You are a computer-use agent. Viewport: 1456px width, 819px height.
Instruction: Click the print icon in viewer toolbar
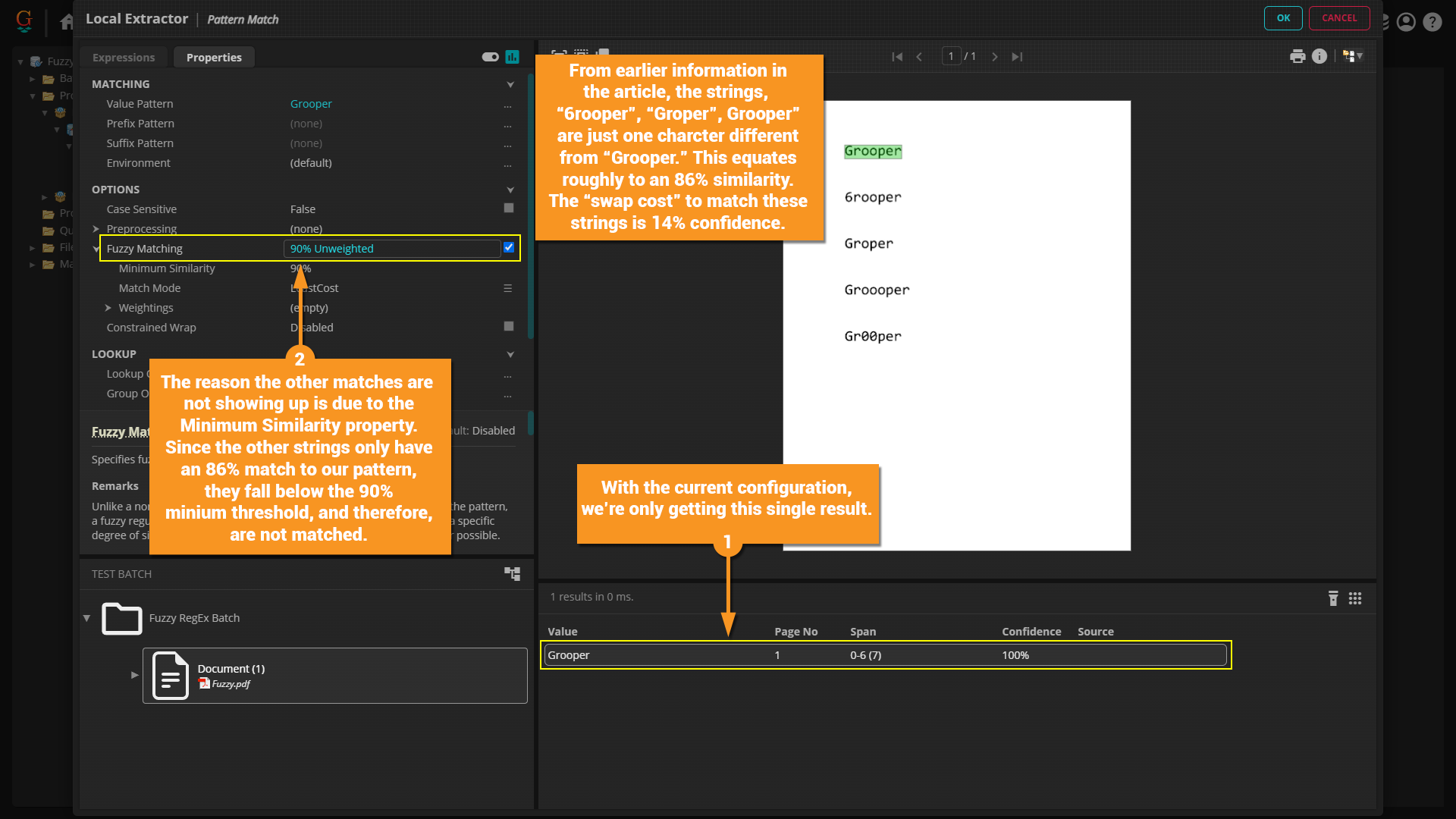point(1297,56)
